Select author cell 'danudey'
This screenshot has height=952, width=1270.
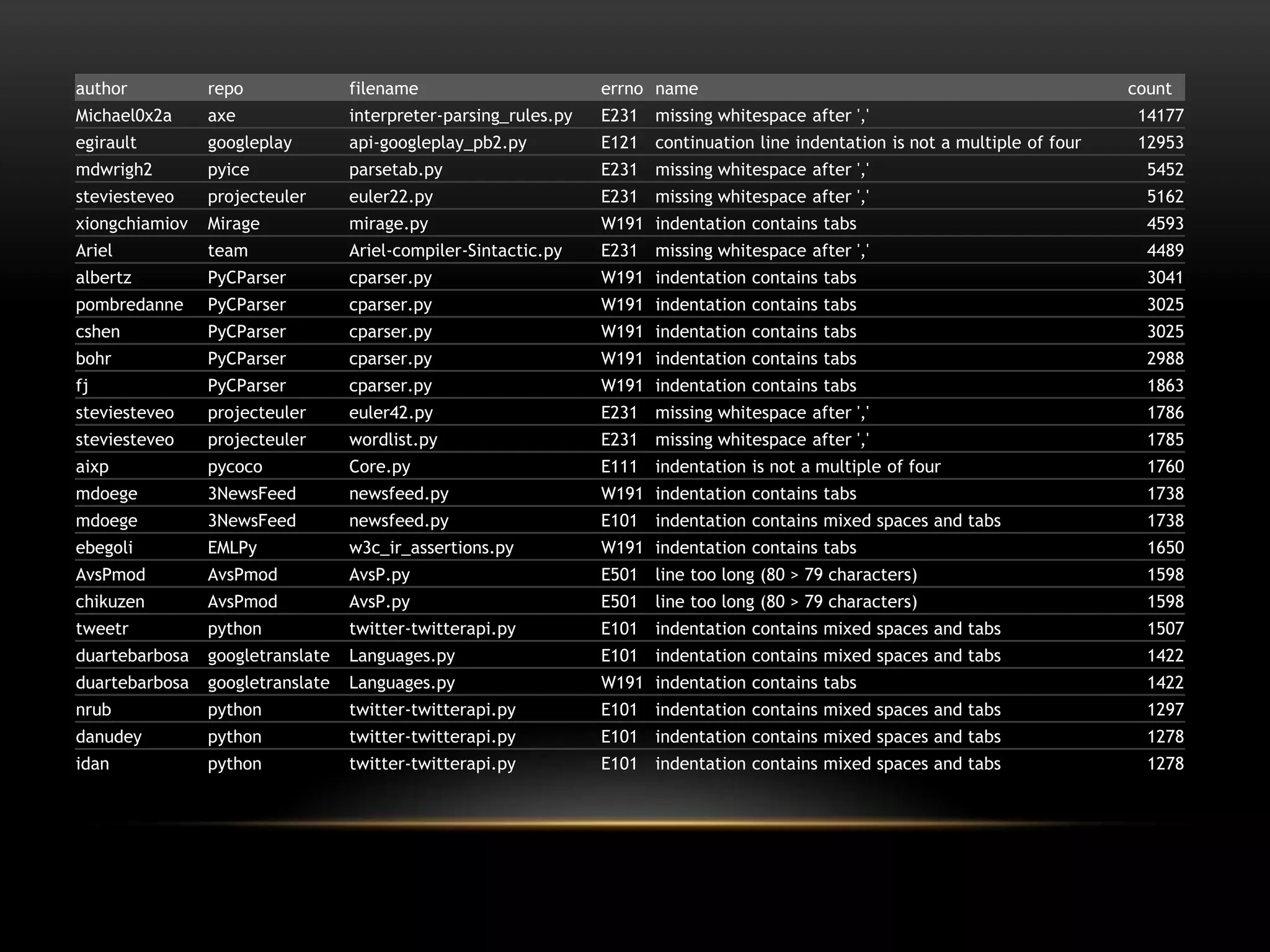109,737
